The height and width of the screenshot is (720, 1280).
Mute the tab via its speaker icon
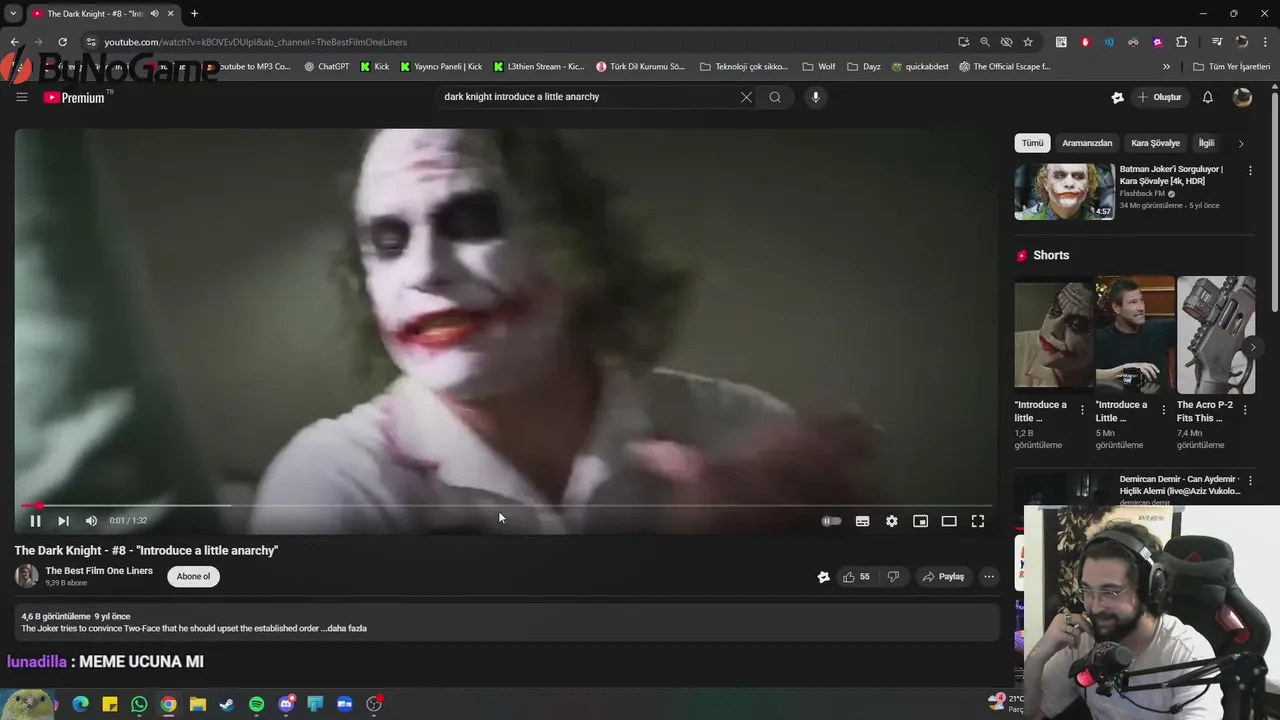tap(154, 14)
